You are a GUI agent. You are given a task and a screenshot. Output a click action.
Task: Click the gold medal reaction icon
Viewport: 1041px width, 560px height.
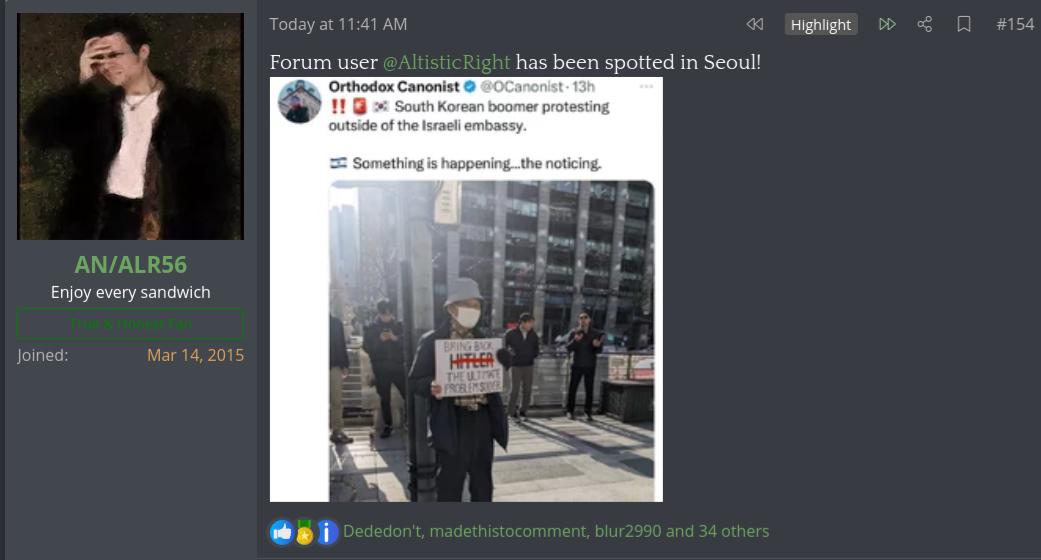pos(304,532)
